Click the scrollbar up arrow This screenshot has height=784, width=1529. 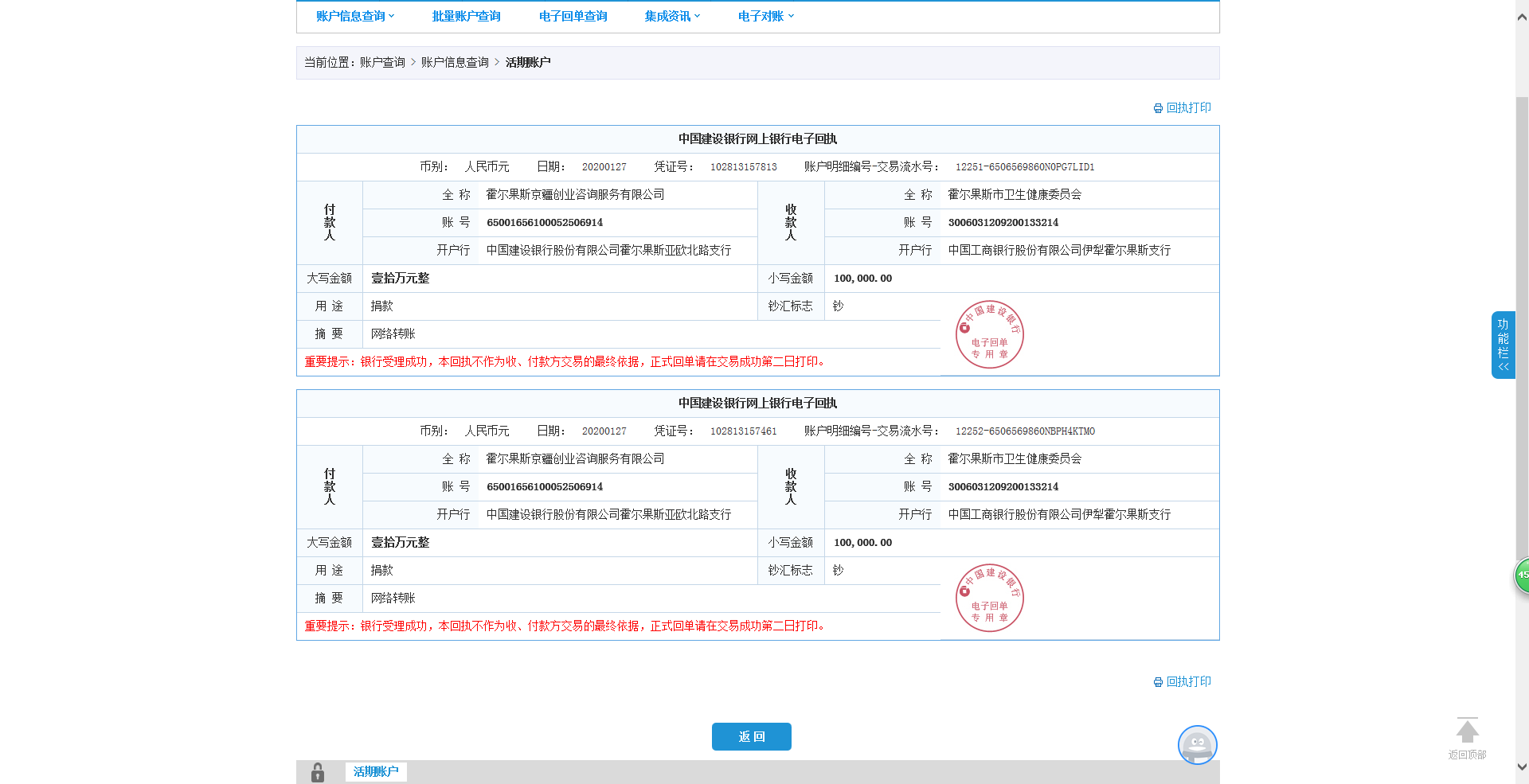click(1522, 17)
